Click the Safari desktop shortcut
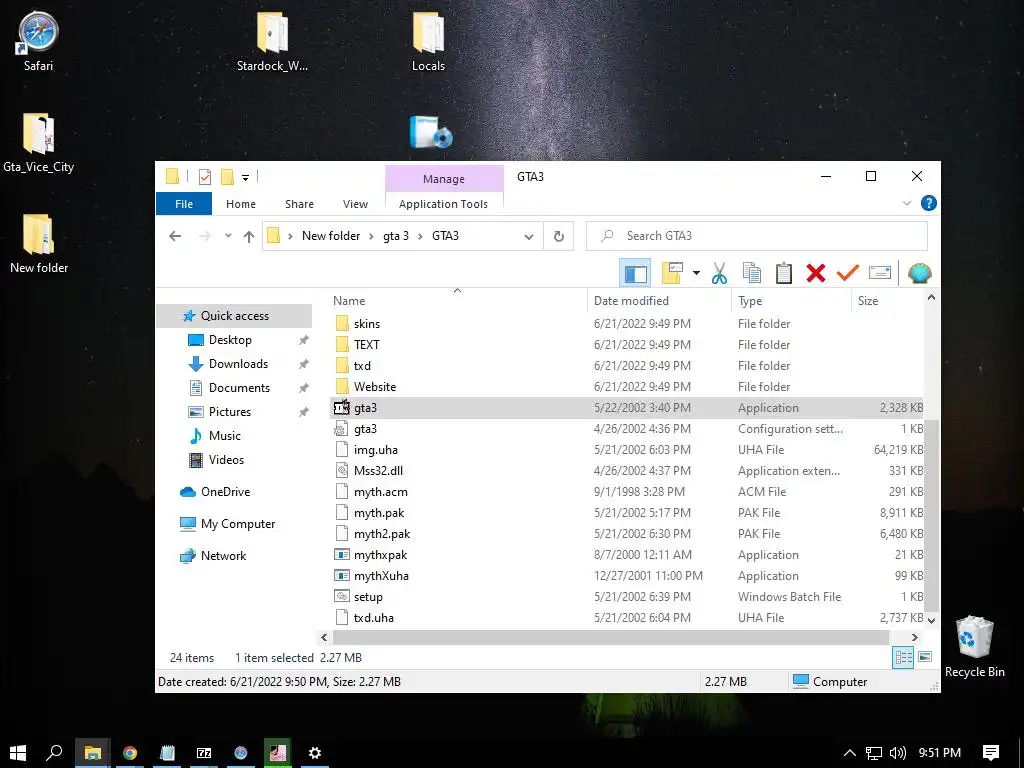The width and height of the screenshot is (1024, 768). point(38,40)
